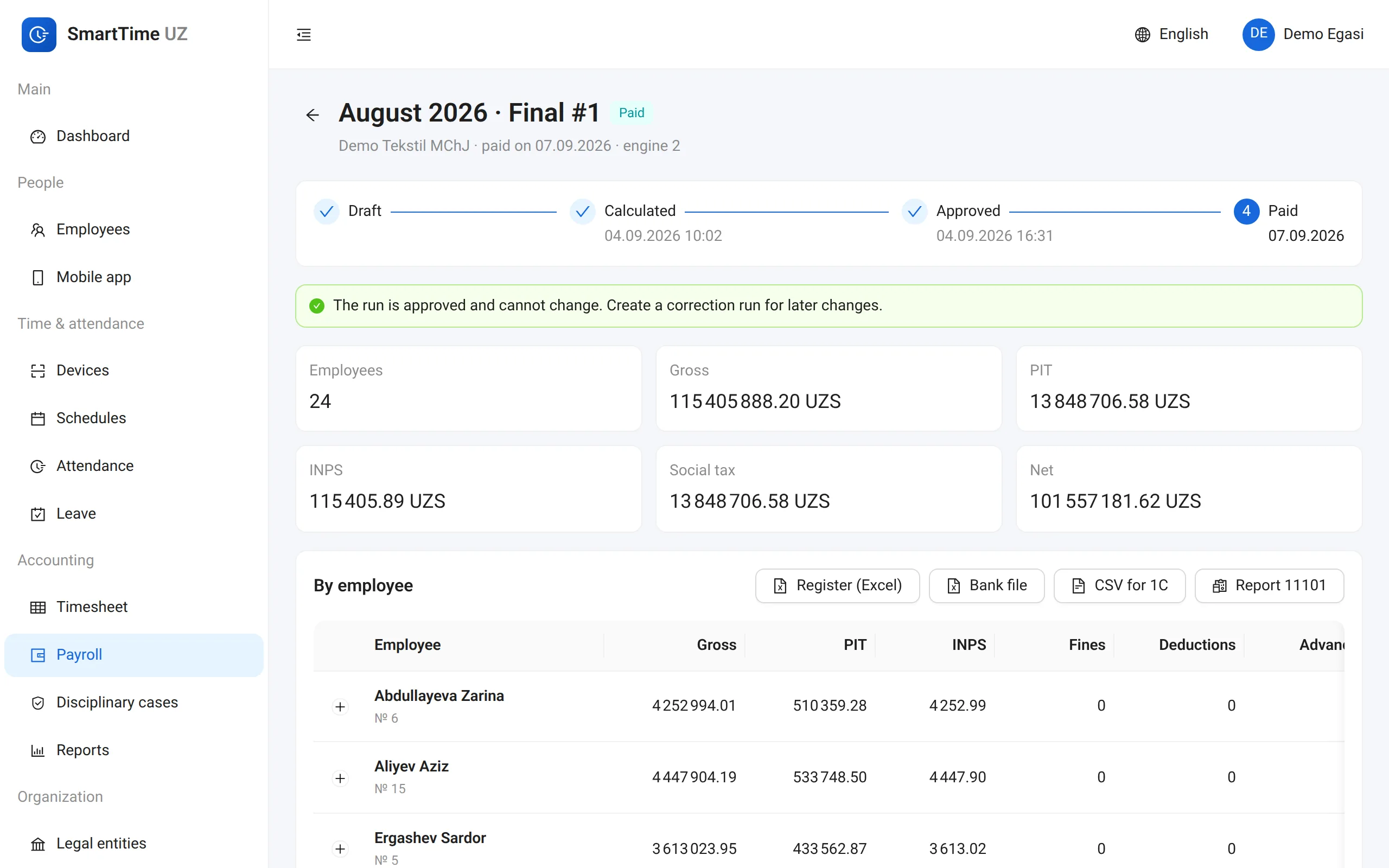Click the Devices scan icon
The height and width of the screenshot is (868, 1389).
[38, 371]
